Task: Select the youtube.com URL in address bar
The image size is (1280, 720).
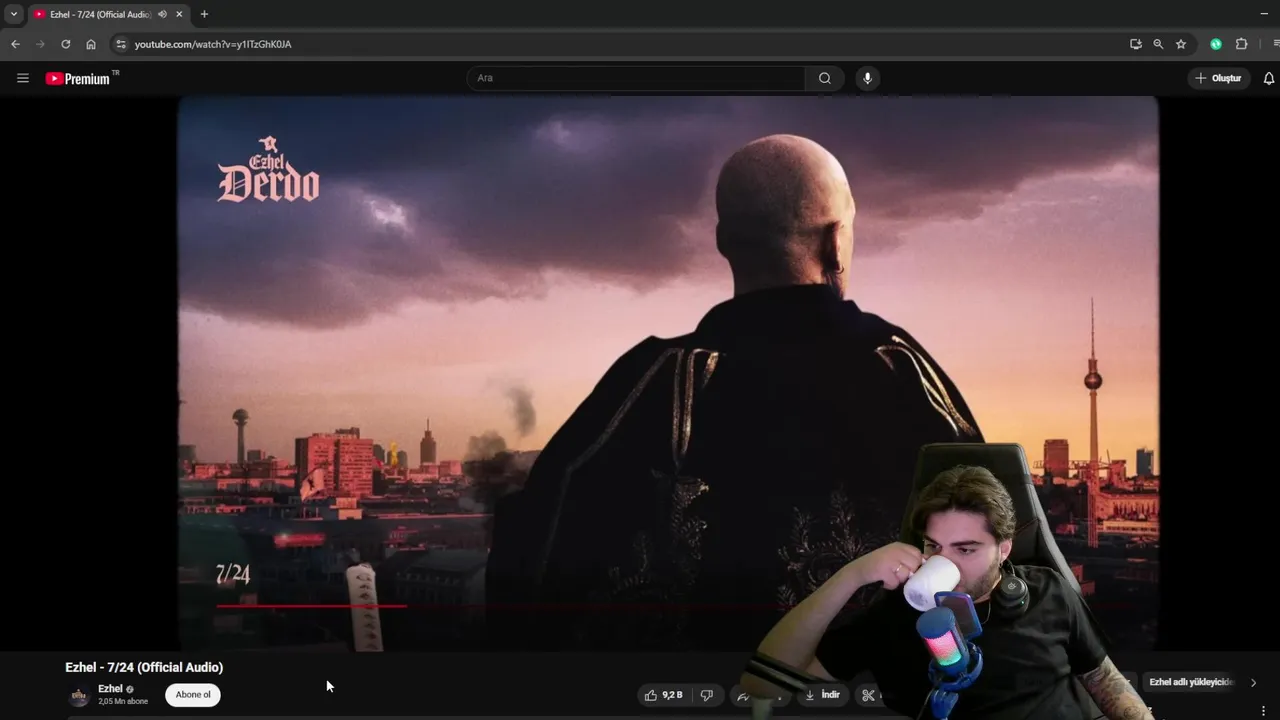Action: pos(213,44)
